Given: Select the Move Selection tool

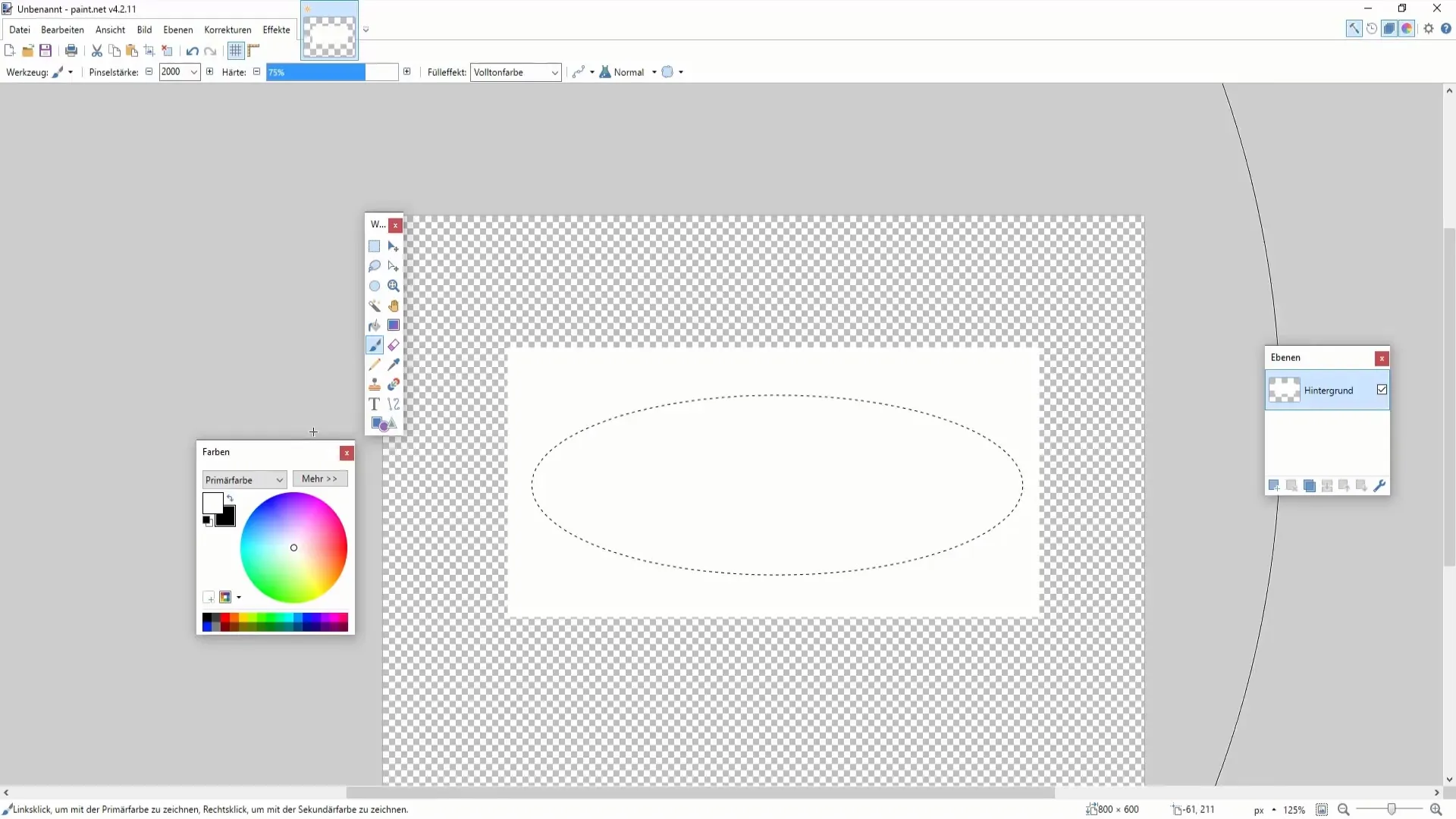Looking at the screenshot, I should pos(394,266).
